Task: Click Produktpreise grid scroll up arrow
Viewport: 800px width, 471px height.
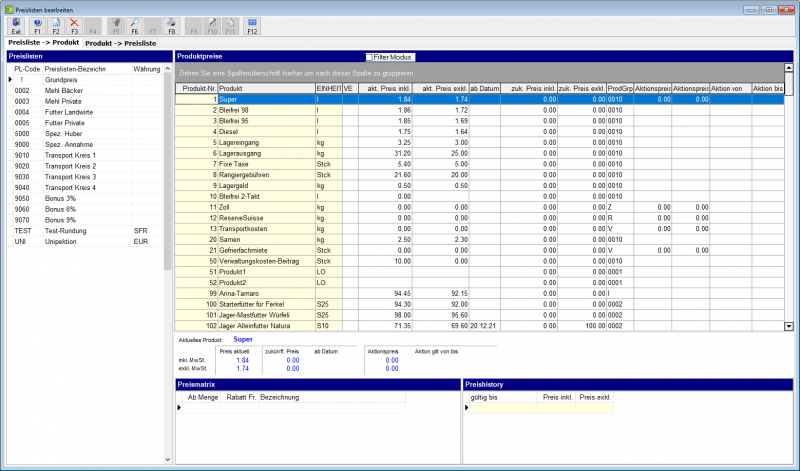Action: (x=788, y=67)
